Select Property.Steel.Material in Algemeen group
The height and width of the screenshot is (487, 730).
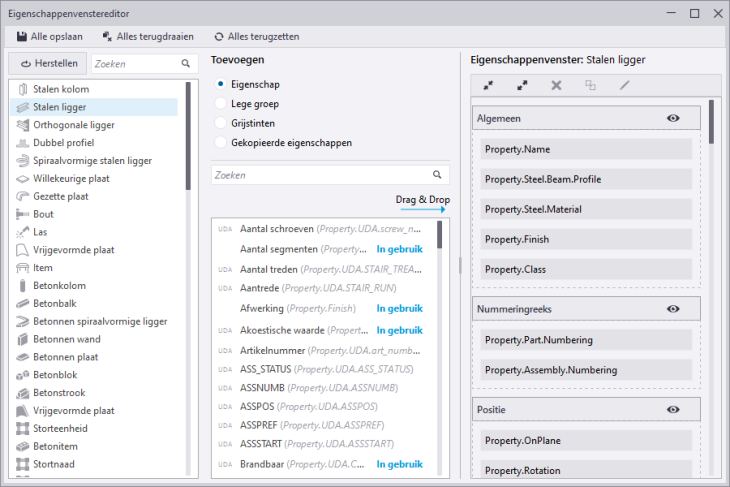click(x=585, y=210)
